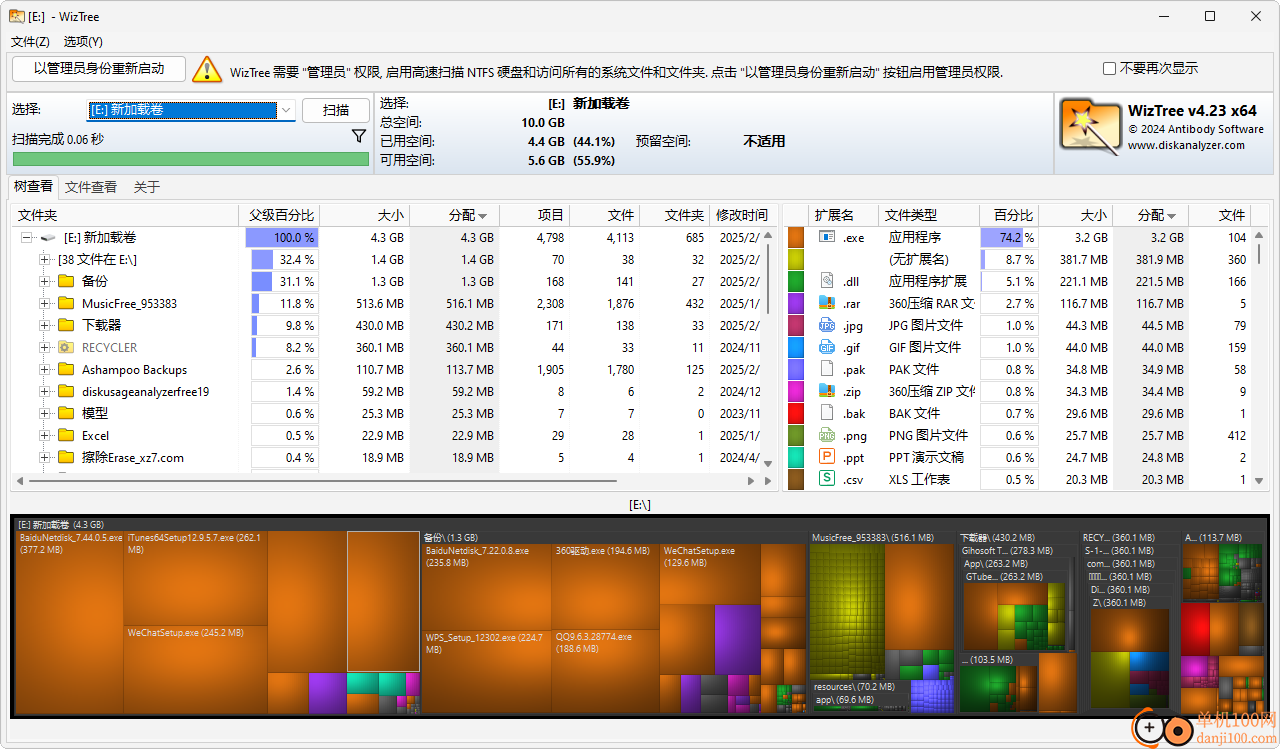Click WPS_Setup_12302.exe treemap block

(x=487, y=670)
